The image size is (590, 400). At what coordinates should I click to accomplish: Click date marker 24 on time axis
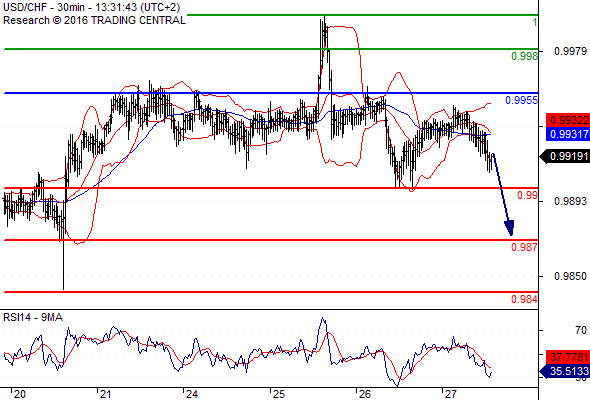click(x=191, y=394)
